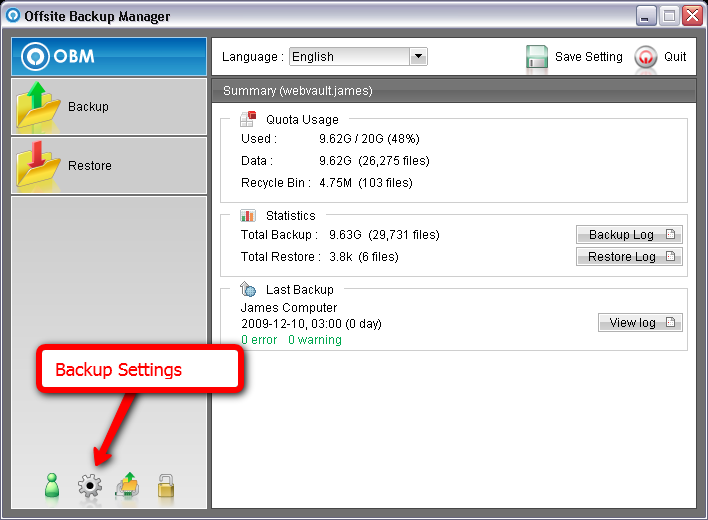This screenshot has width=708, height=520.
Task: Click the gold padlock icon
Action: (x=165, y=487)
